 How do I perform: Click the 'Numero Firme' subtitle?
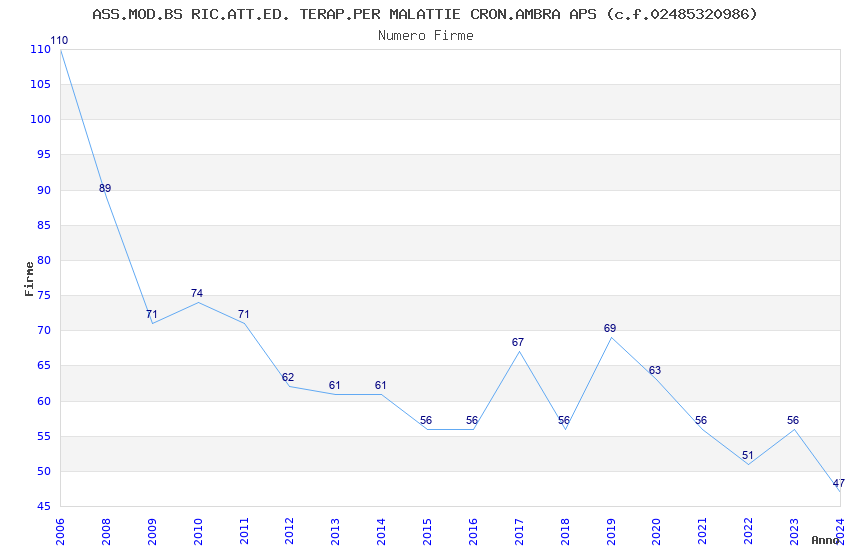[425, 35]
